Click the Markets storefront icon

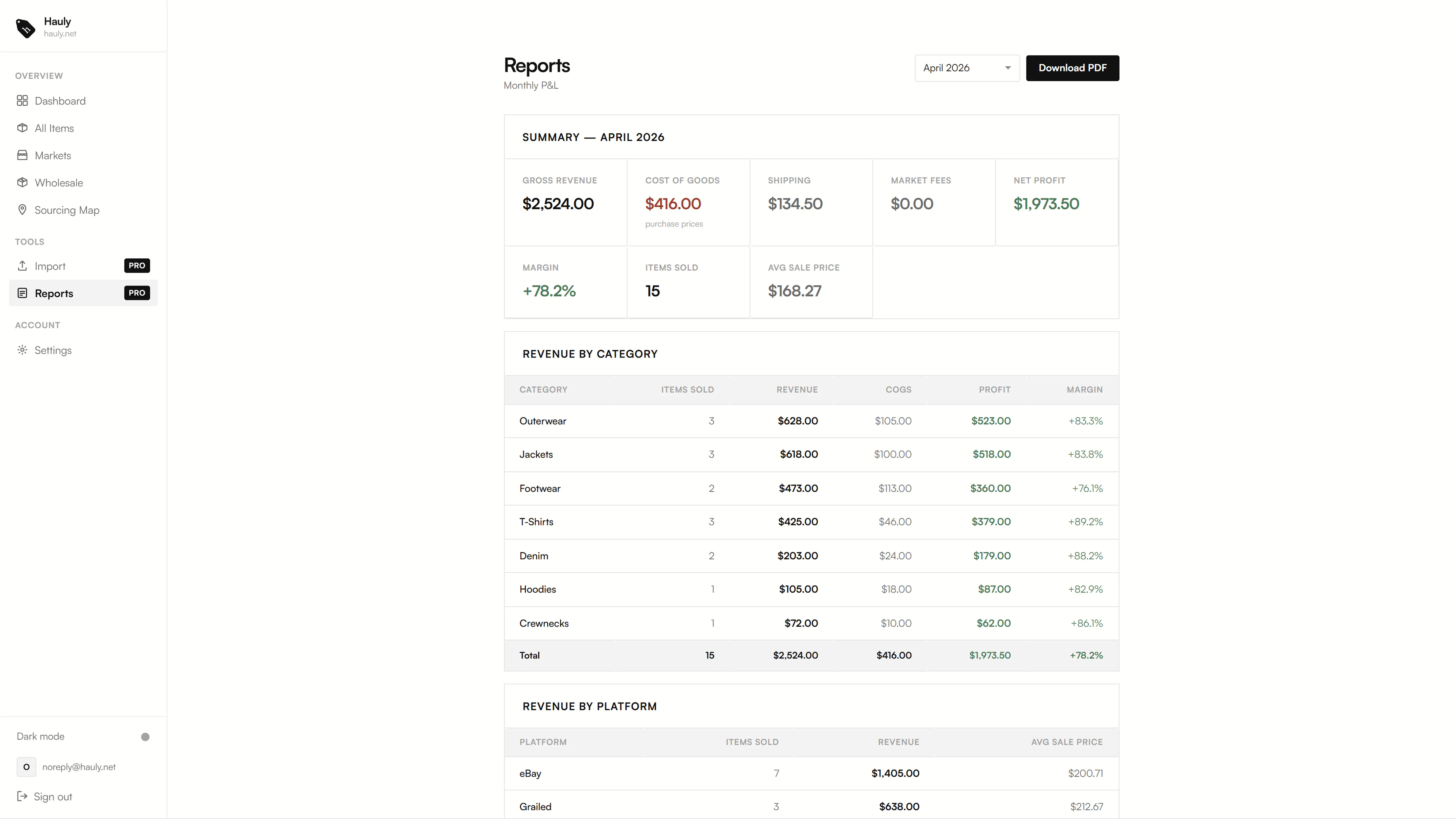[22, 155]
